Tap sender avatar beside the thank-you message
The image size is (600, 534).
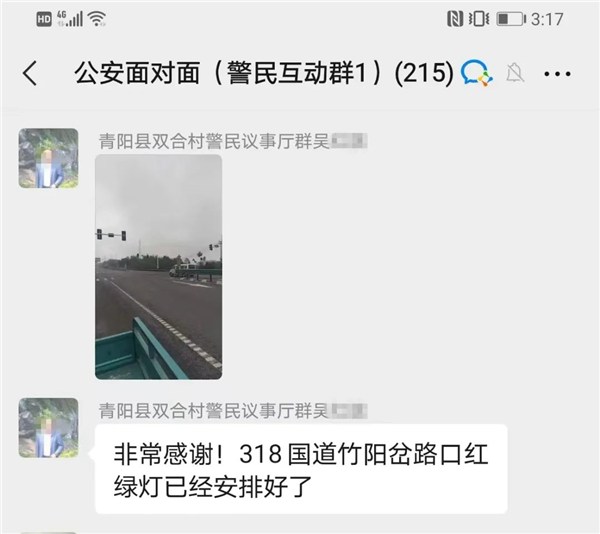tap(49, 428)
